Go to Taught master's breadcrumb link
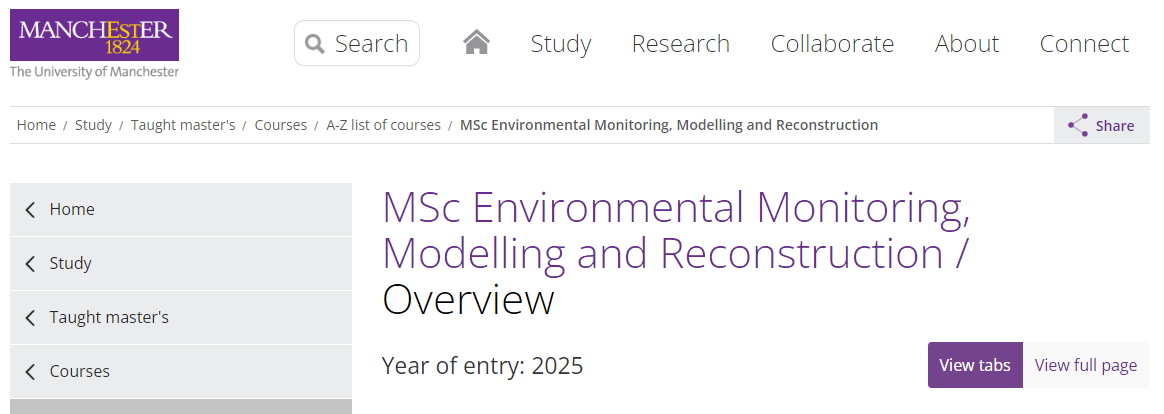1164x414 pixels. [x=183, y=125]
